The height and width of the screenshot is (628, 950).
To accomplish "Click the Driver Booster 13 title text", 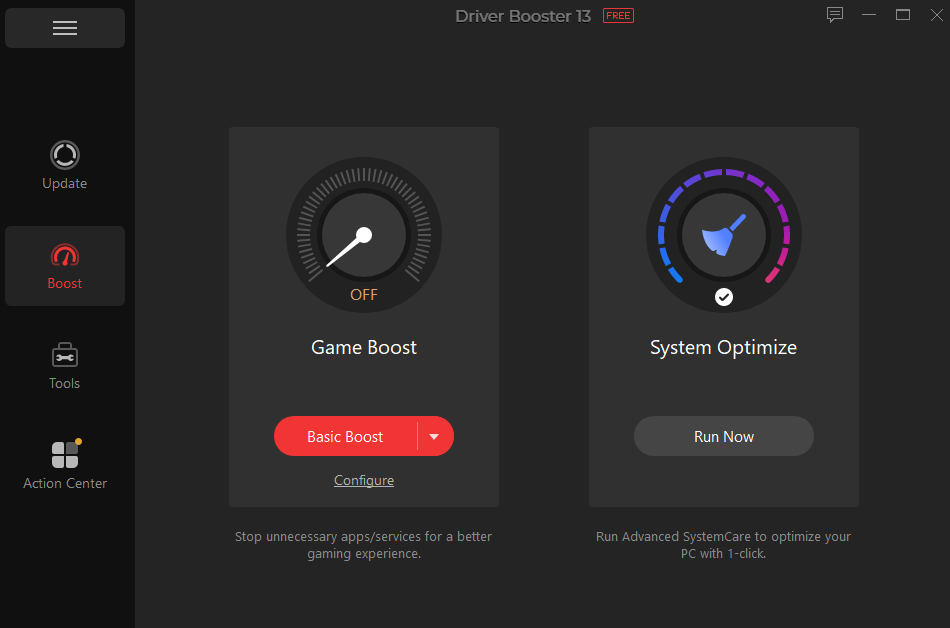I will click(x=523, y=15).
